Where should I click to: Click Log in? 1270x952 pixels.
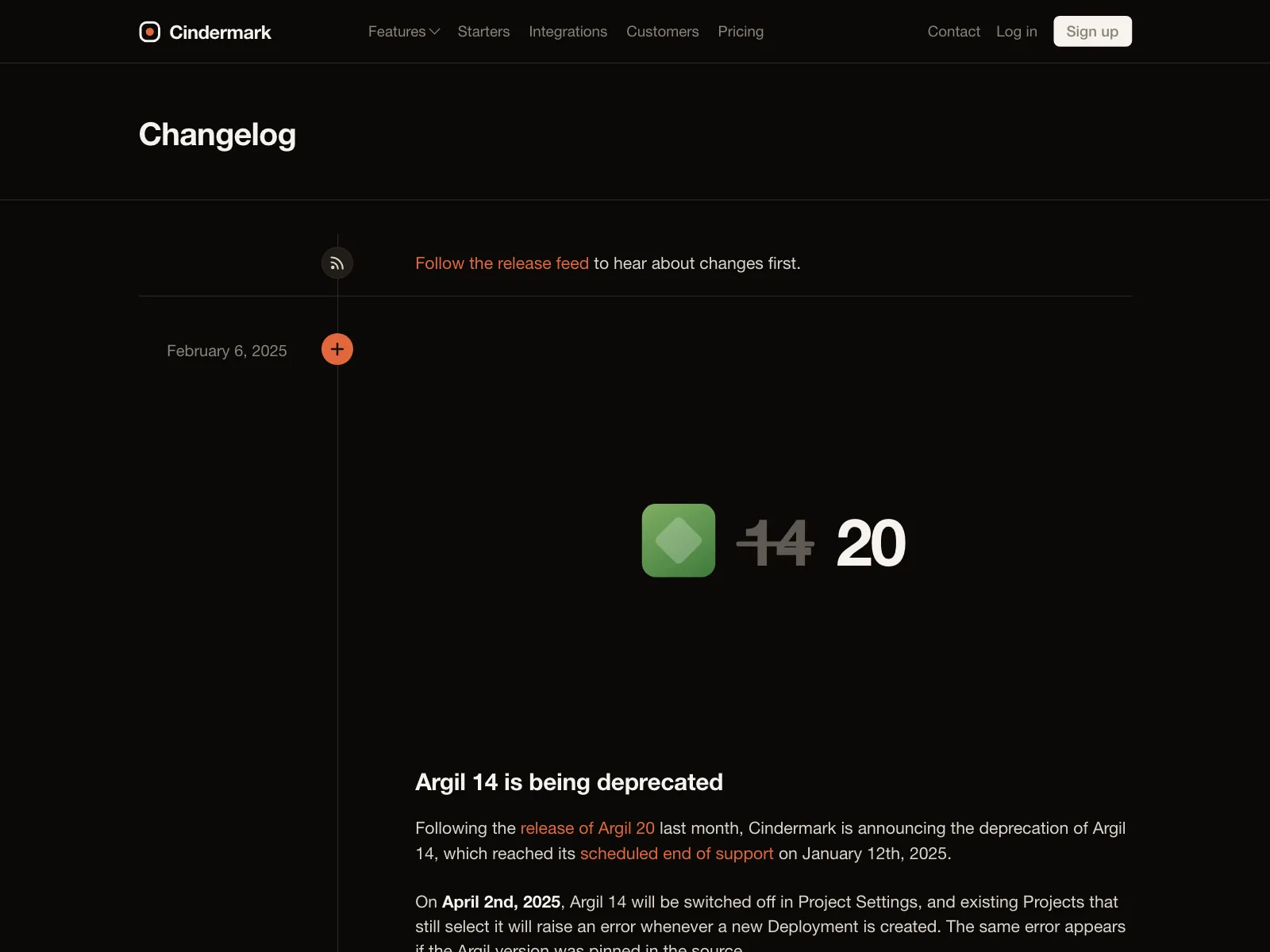click(1017, 32)
